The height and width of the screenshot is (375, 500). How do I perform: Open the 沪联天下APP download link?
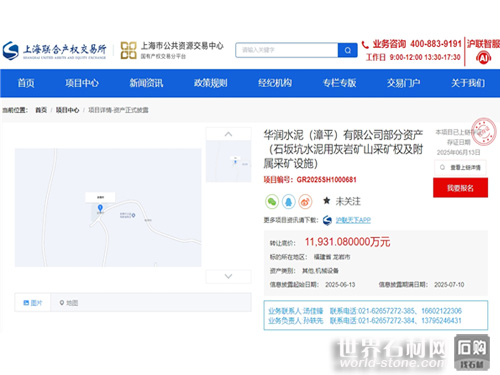353,220
